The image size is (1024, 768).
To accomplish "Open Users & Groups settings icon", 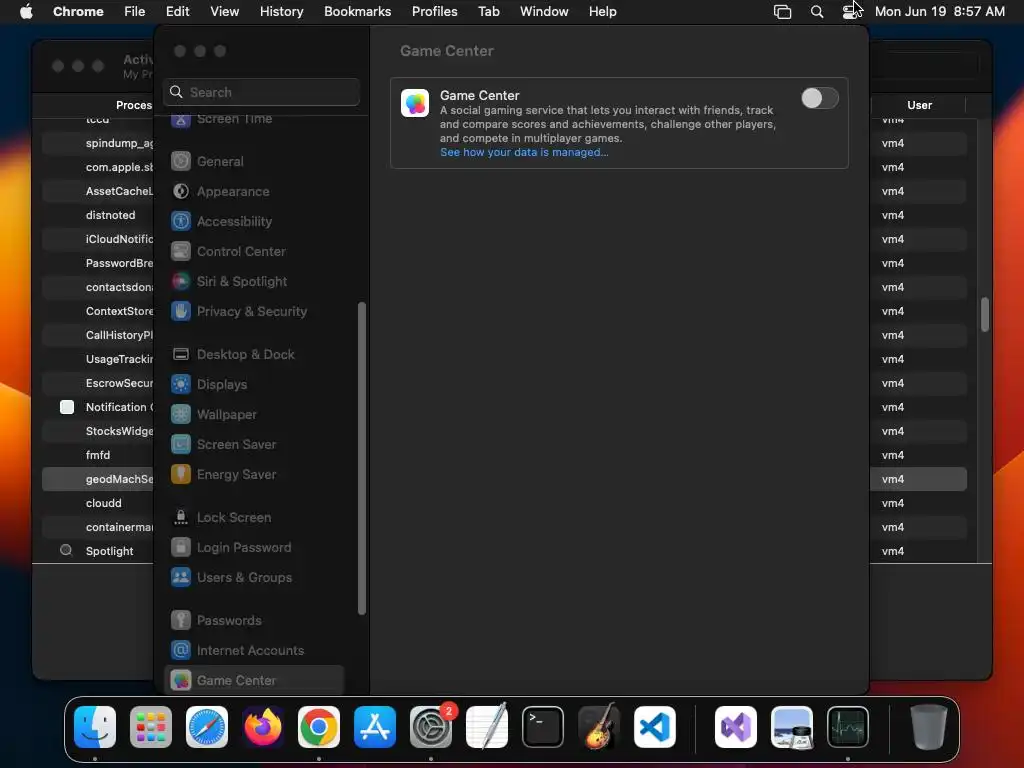I will (x=181, y=578).
